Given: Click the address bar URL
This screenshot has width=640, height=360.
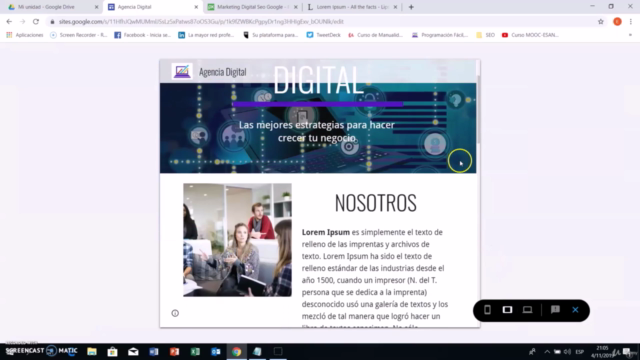Looking at the screenshot, I should point(201,22).
